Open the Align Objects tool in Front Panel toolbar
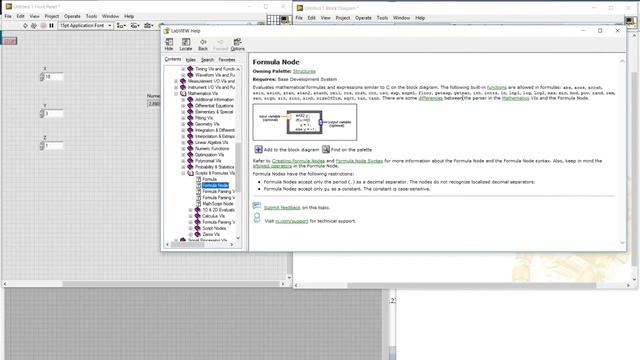The height and width of the screenshot is (360, 640). point(121,25)
